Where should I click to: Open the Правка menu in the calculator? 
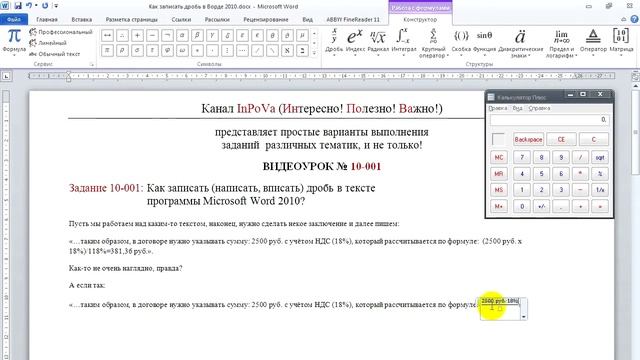[x=498, y=108]
